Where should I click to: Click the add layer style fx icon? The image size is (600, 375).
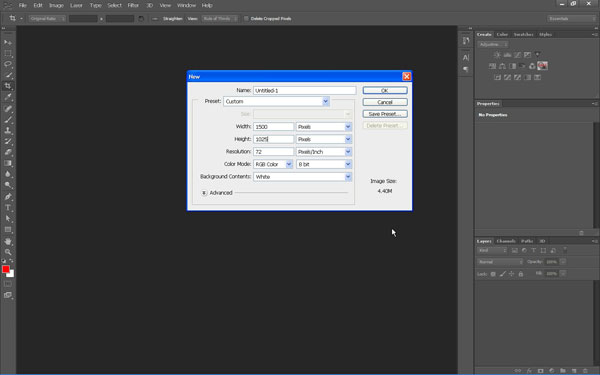(x=529, y=371)
